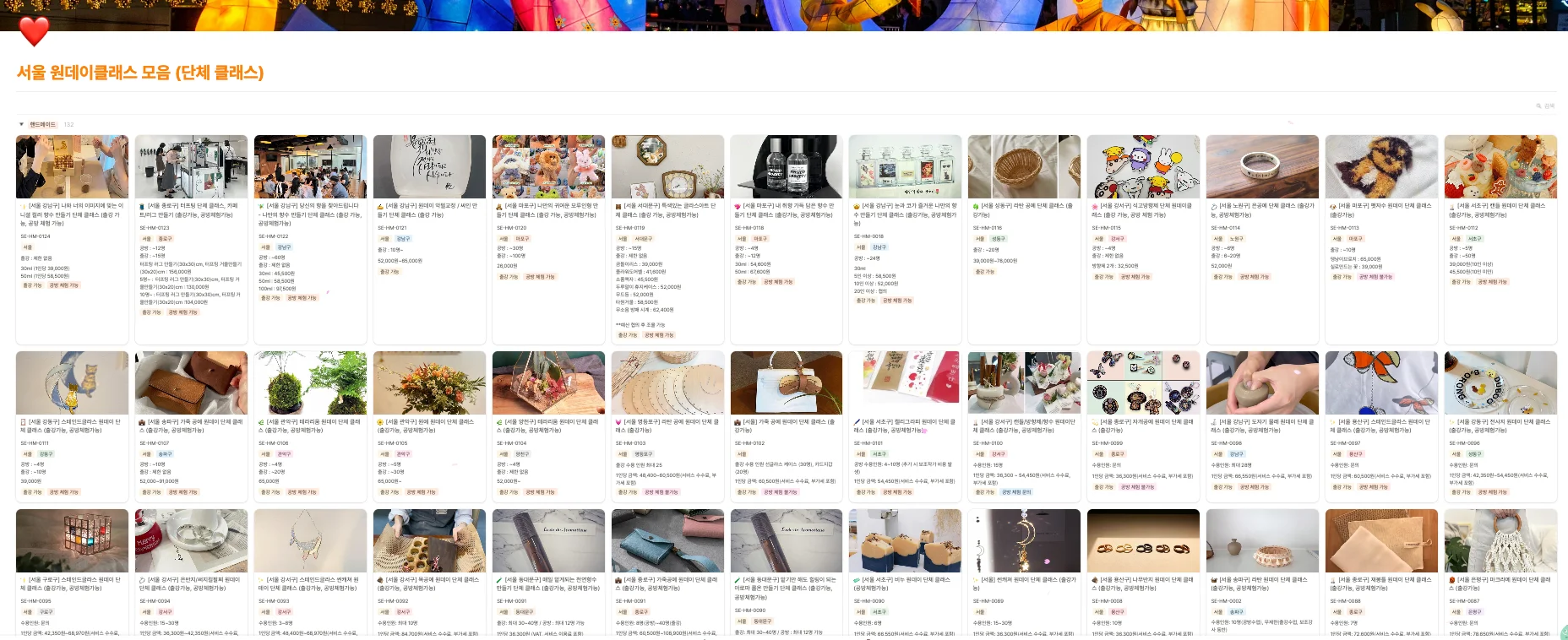Click the 종로구 tag on SE-HM-0123 card
The height and width of the screenshot is (640, 1568).
(165, 239)
